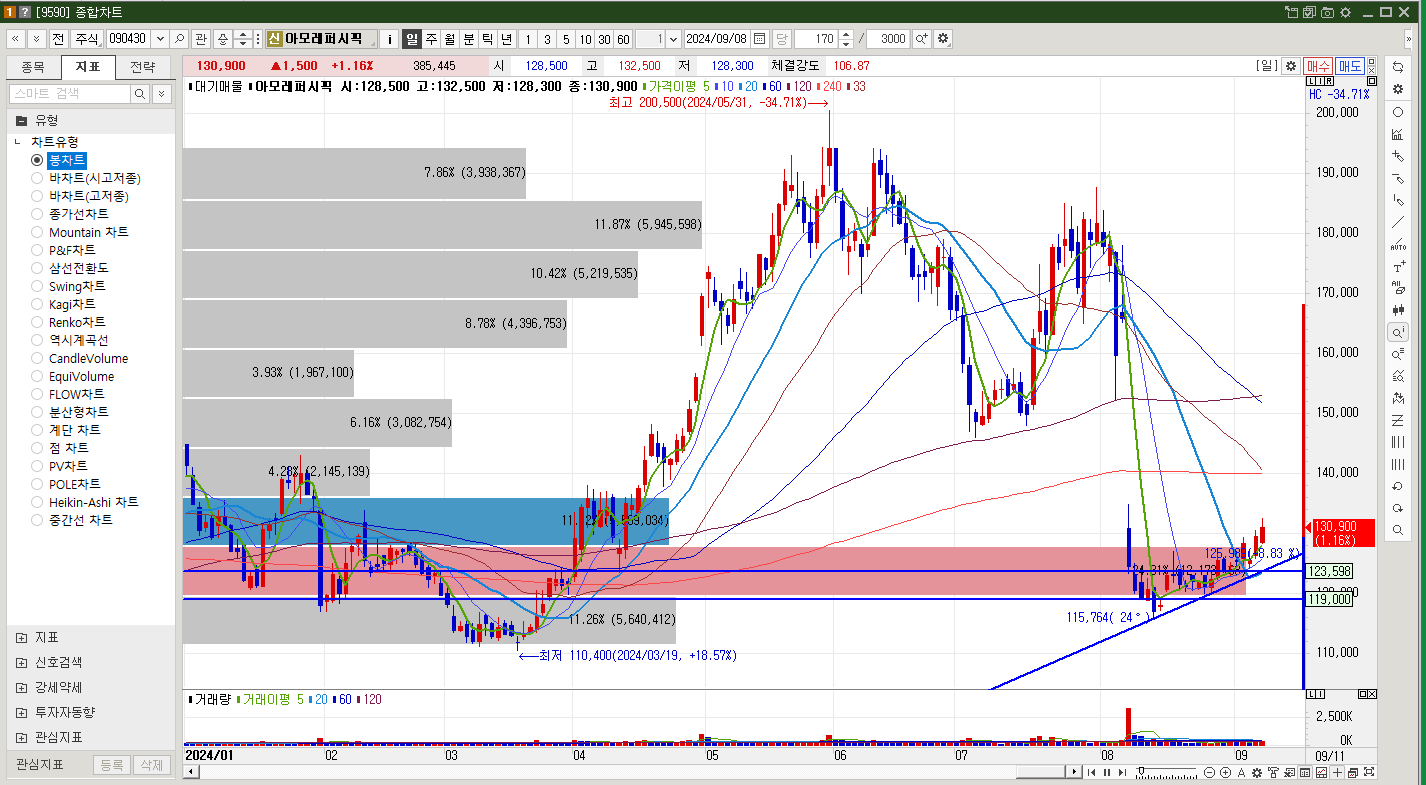The image size is (1426, 785).
Task: Click the 스마트 검색 input field
Action: click(69, 93)
